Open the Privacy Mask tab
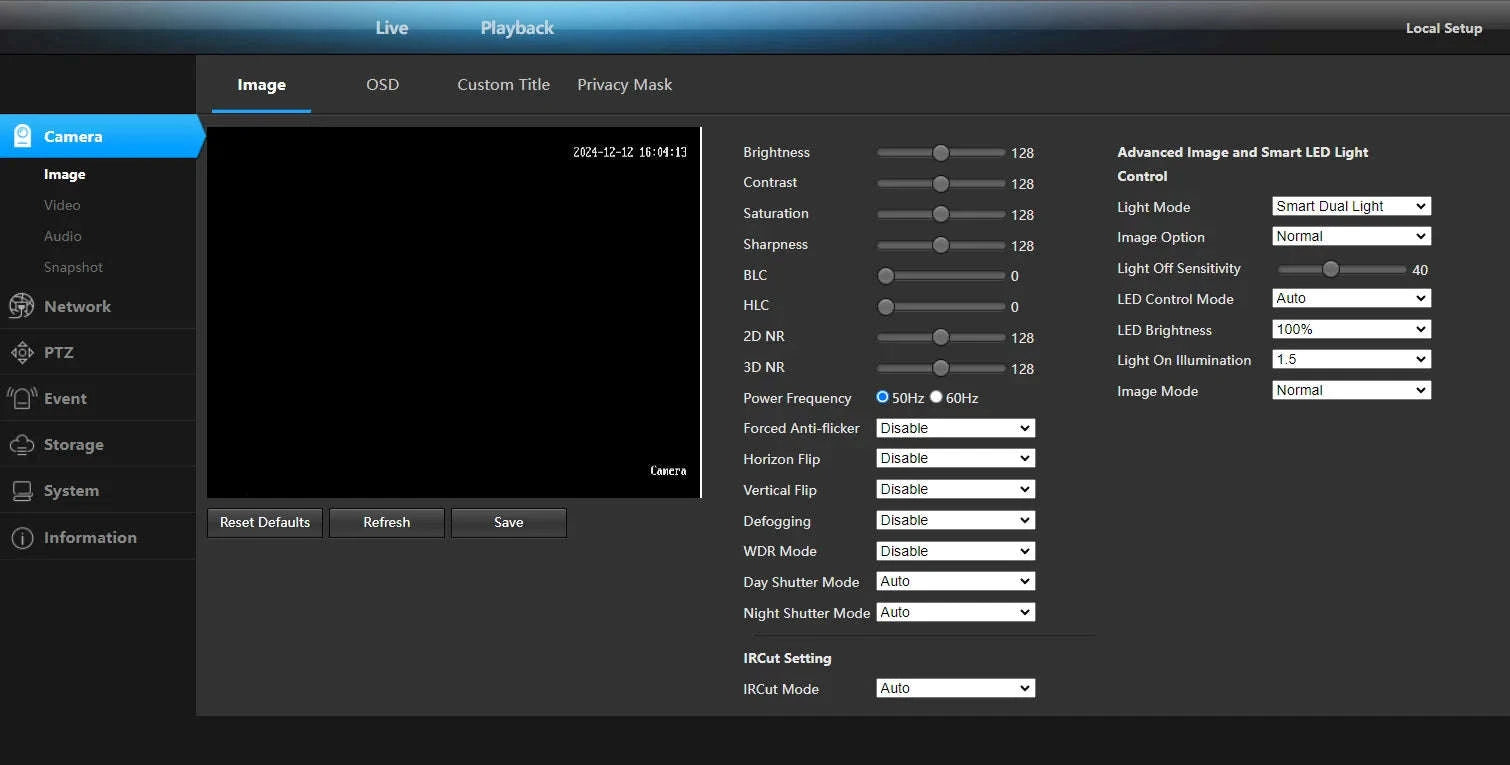Screen dimensions: 1510x765 tap(624, 84)
